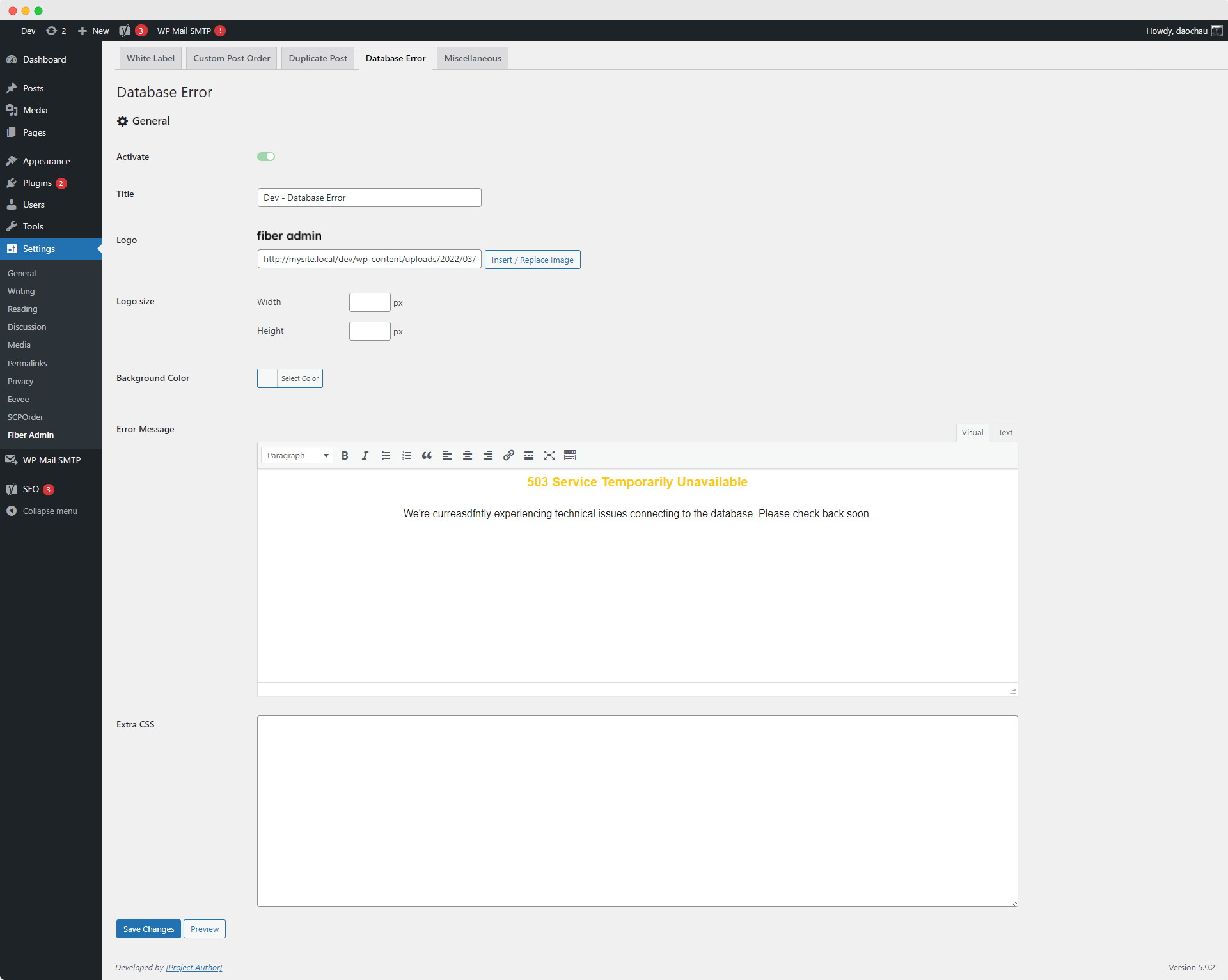Click Insert / Replace Image button
Viewport: 1228px width, 980px height.
pos(532,260)
